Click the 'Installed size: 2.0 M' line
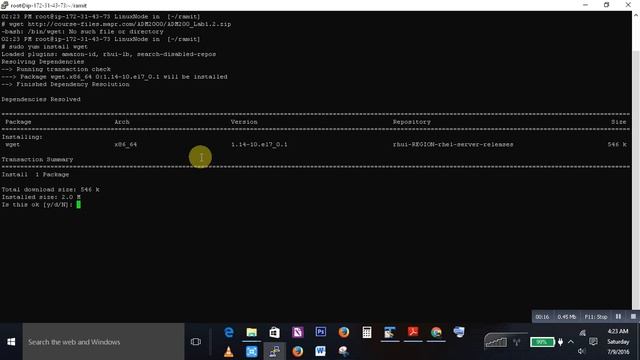 coord(41,197)
